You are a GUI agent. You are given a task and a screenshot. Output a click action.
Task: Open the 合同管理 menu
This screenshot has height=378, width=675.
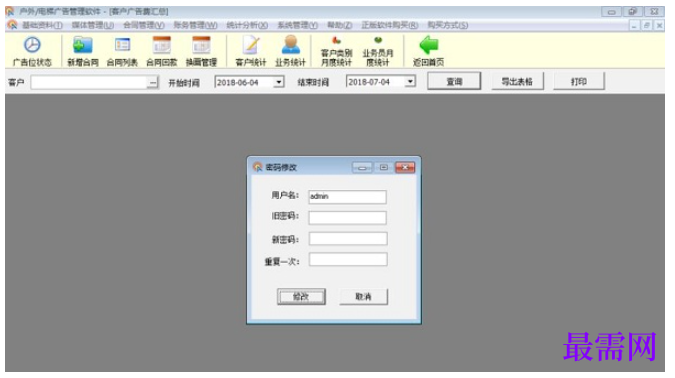click(x=144, y=25)
